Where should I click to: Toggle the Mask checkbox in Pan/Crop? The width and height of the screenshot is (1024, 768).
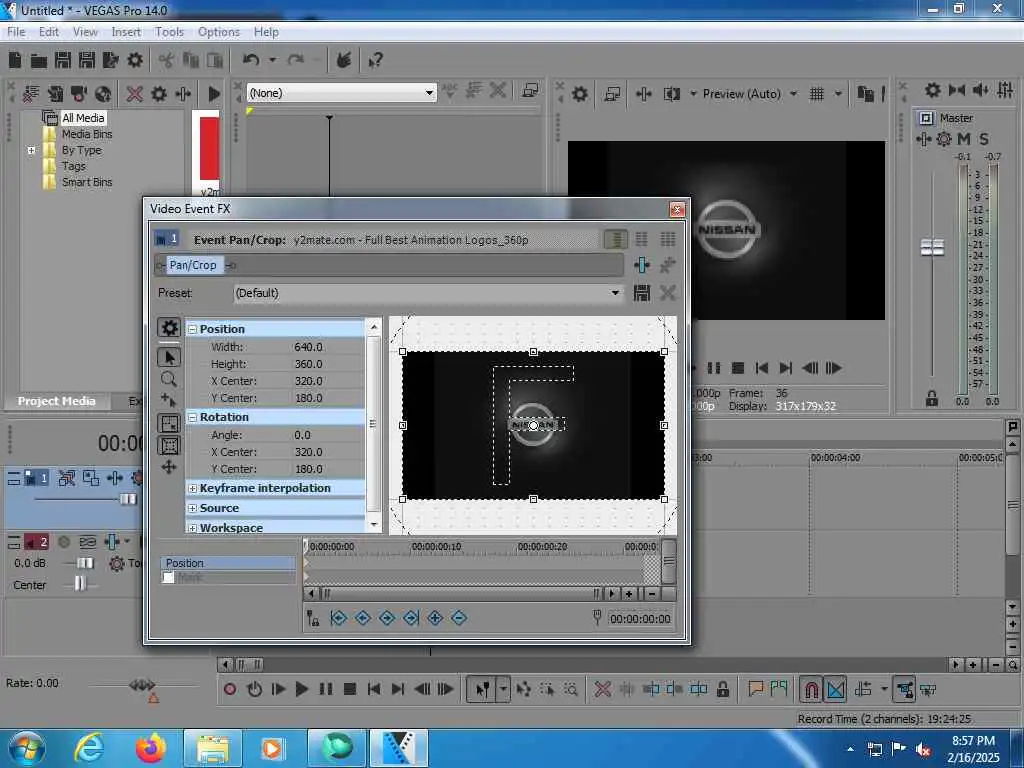168,578
